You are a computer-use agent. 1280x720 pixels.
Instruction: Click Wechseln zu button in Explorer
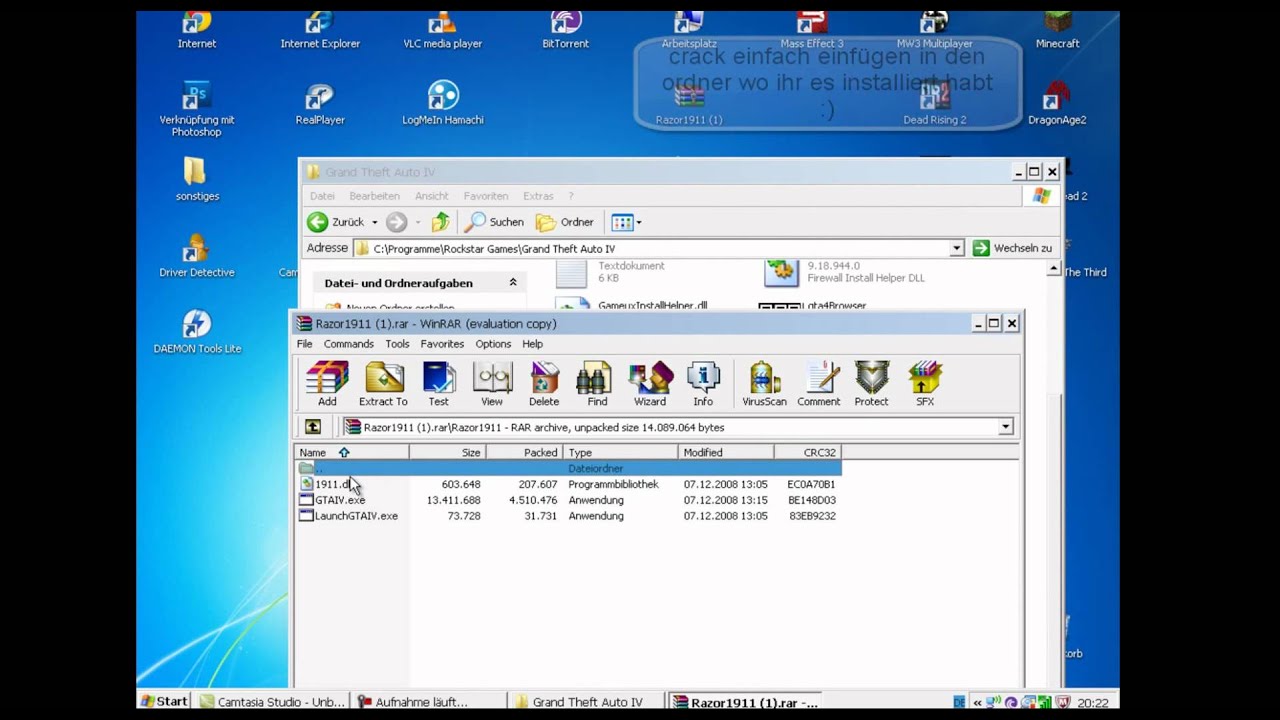1012,248
